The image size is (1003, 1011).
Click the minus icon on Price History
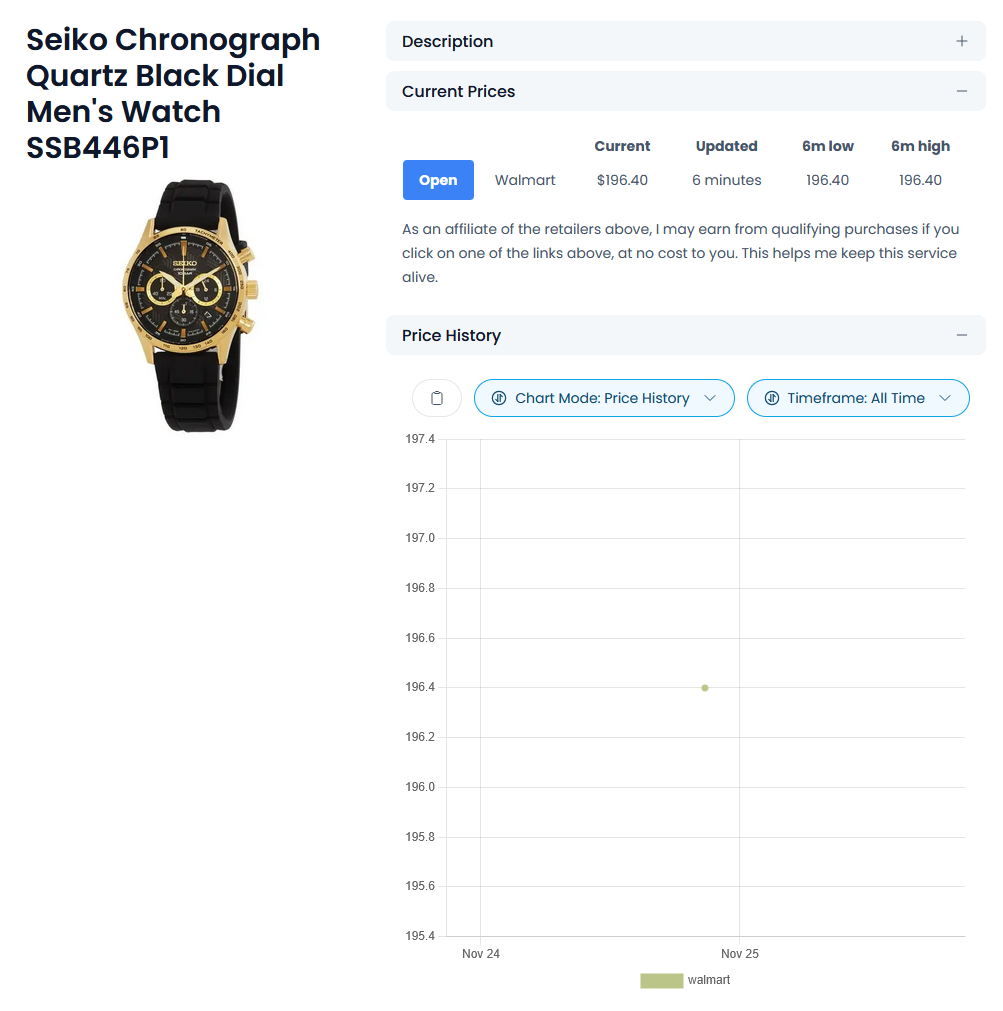pos(961,335)
